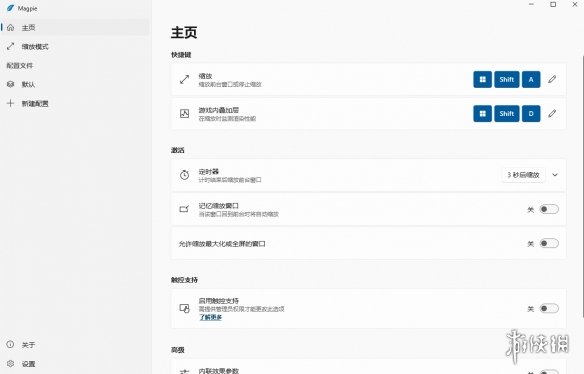Click the gear icon beside 设置

pyautogui.click(x=10, y=364)
